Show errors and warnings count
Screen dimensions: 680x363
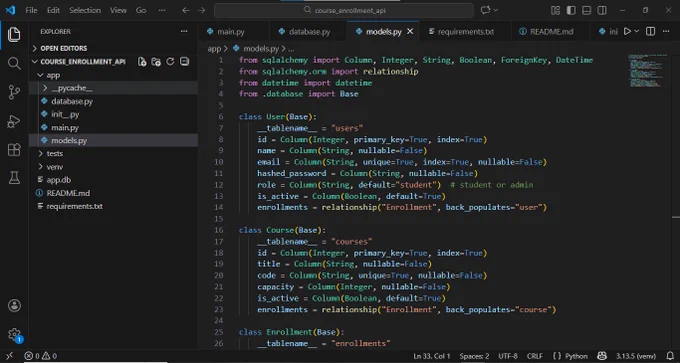coord(40,356)
